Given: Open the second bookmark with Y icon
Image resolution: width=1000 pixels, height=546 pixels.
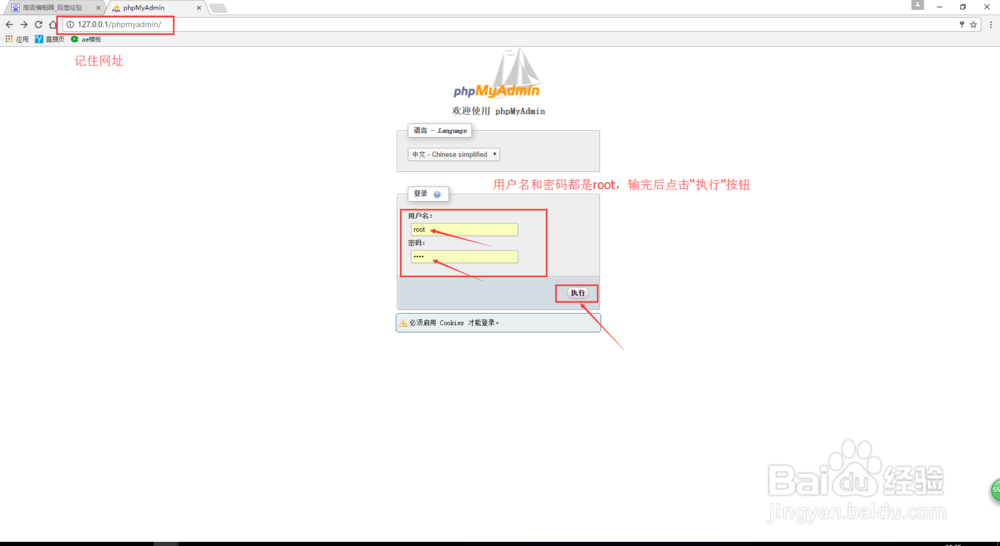Looking at the screenshot, I should point(50,39).
